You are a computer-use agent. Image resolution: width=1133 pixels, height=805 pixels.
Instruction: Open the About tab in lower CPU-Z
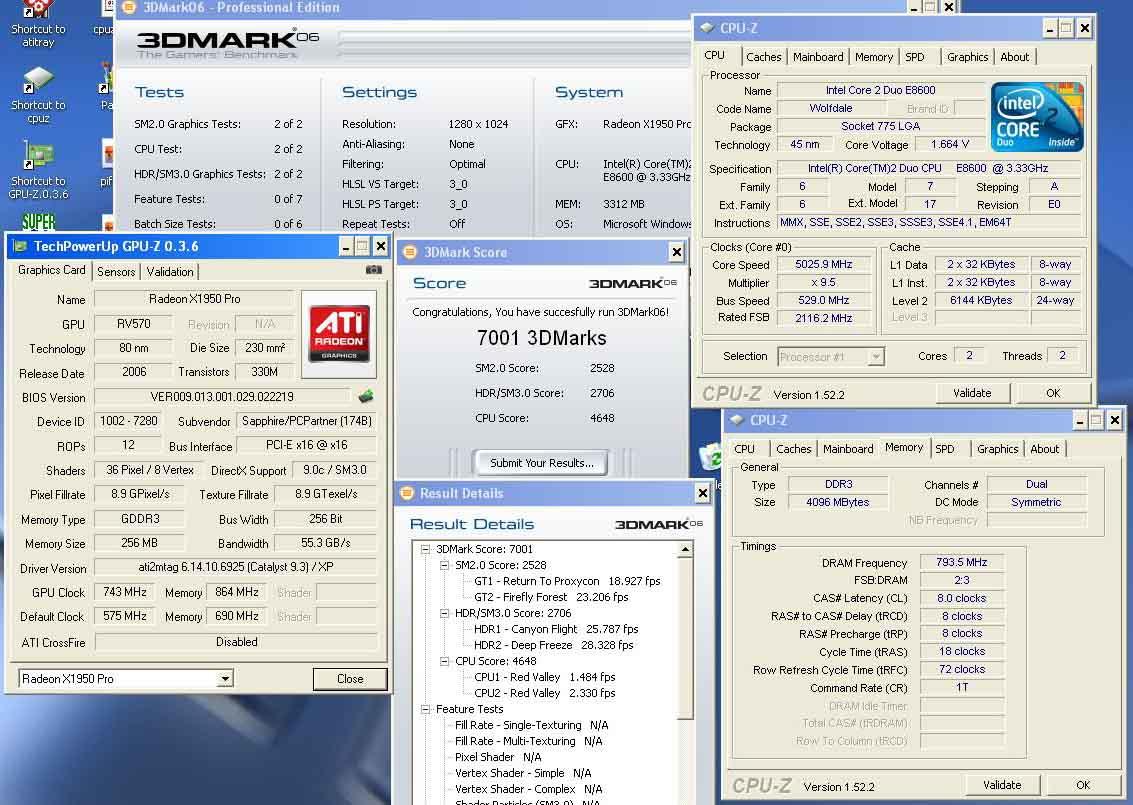(1045, 449)
